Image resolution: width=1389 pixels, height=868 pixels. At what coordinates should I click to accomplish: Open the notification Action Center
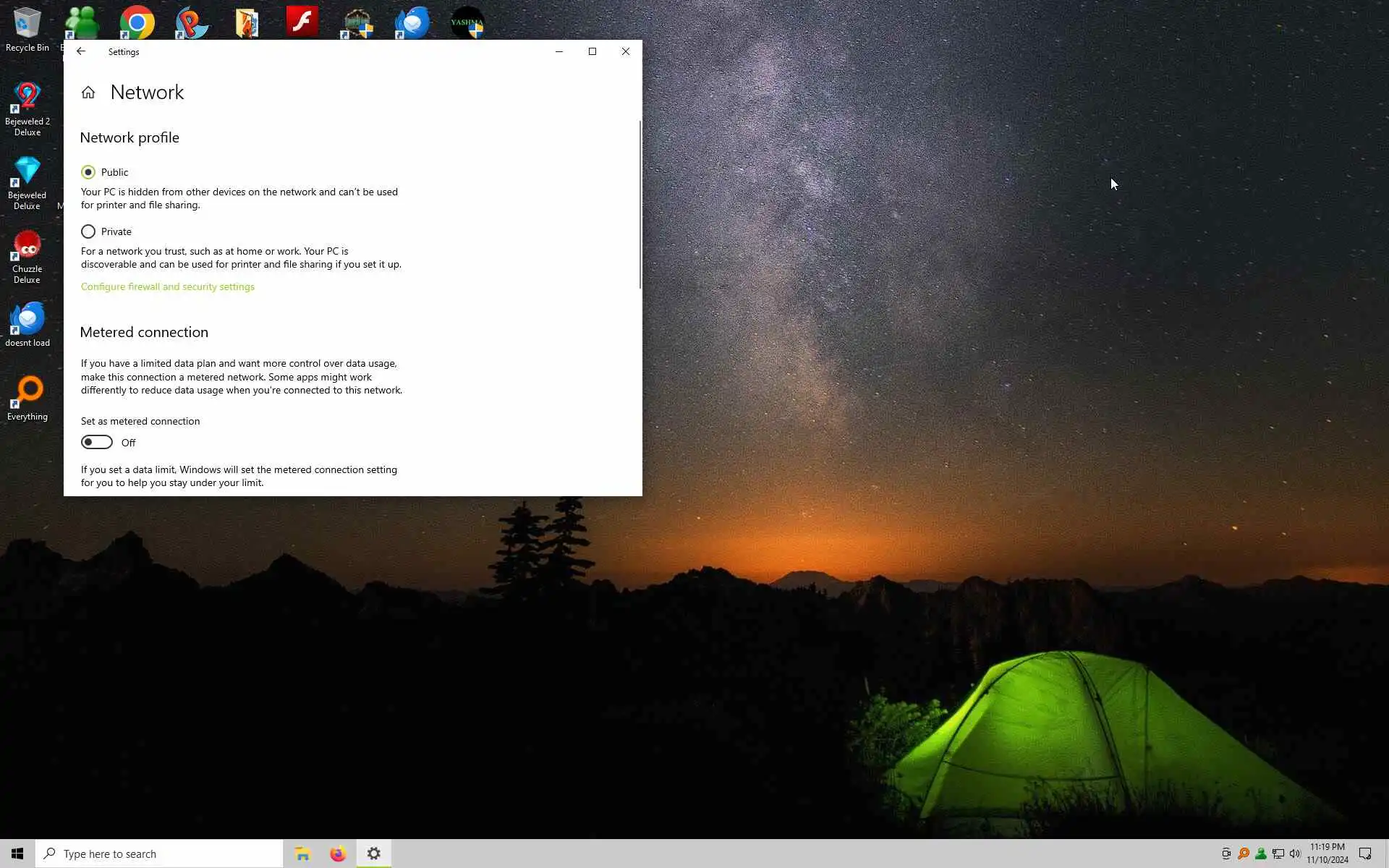[1365, 854]
